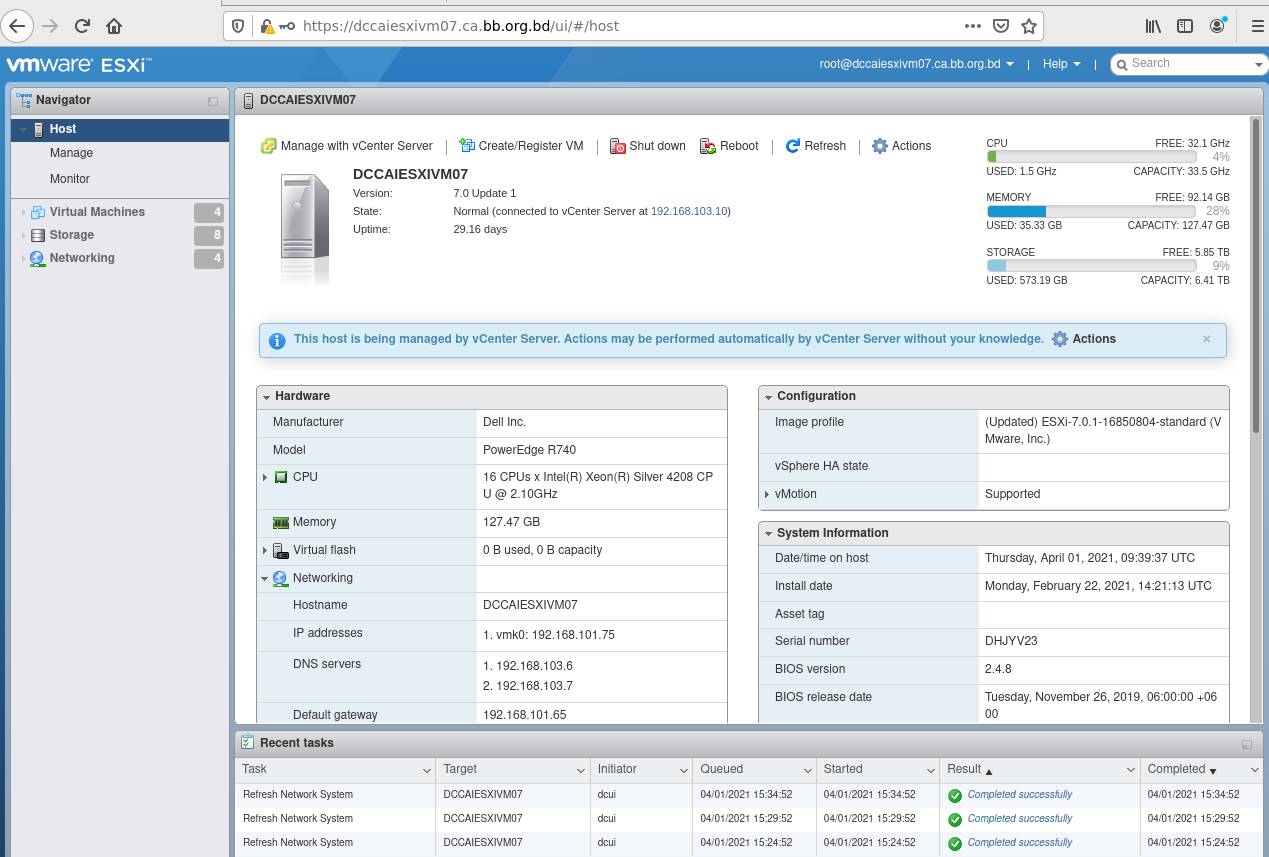The image size is (1269, 857).
Task: Expand the Virtual flash row
Action: 265,551
